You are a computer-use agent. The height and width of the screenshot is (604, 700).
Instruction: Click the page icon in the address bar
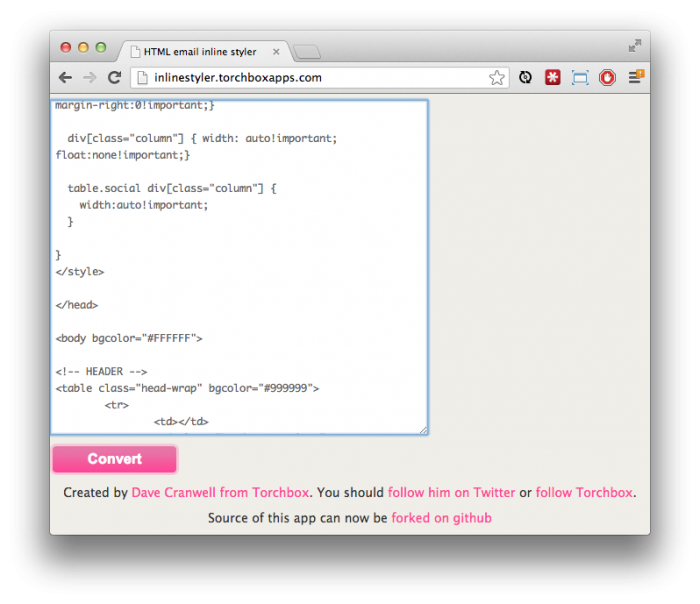click(142, 78)
